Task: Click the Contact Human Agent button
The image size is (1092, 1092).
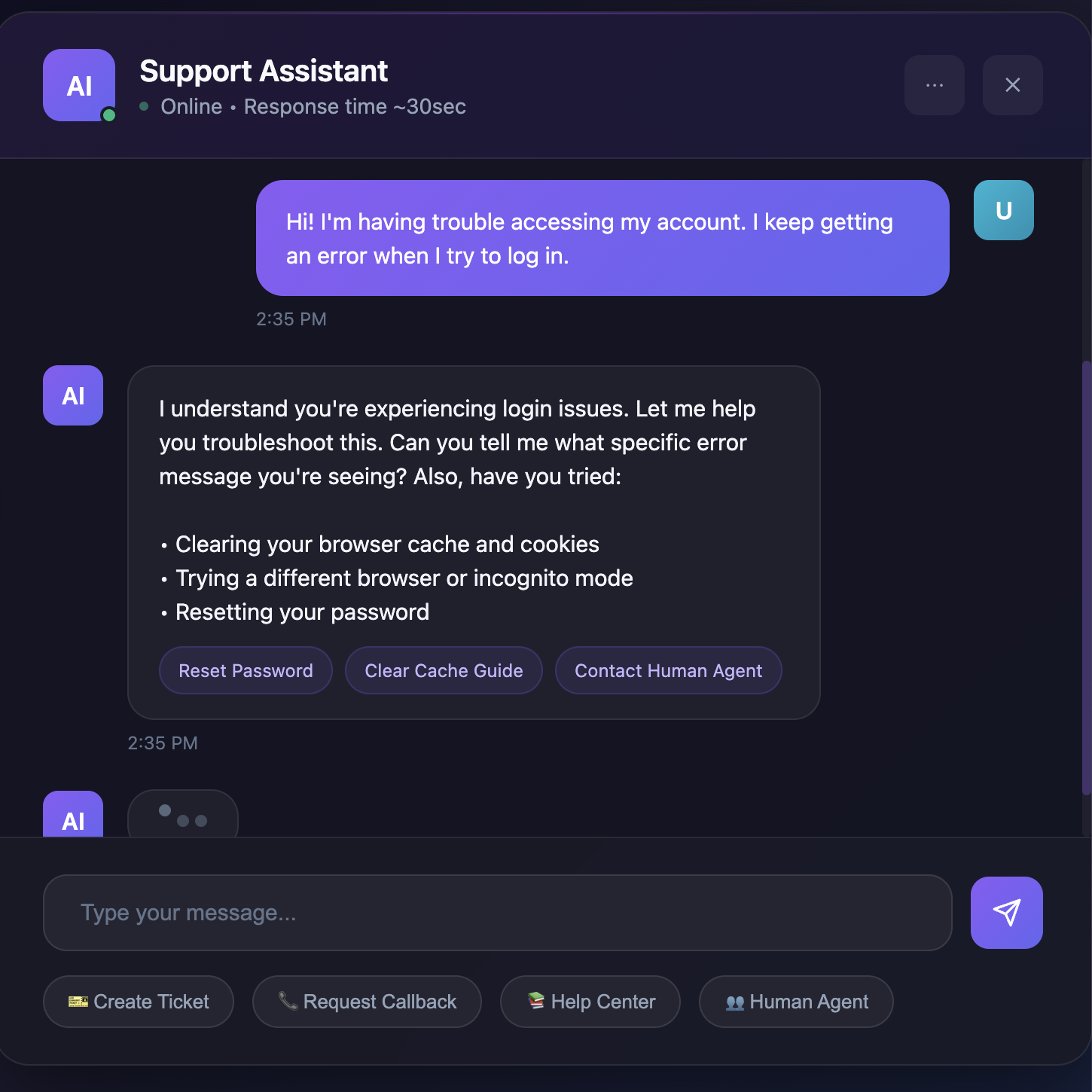Action: 668,670
